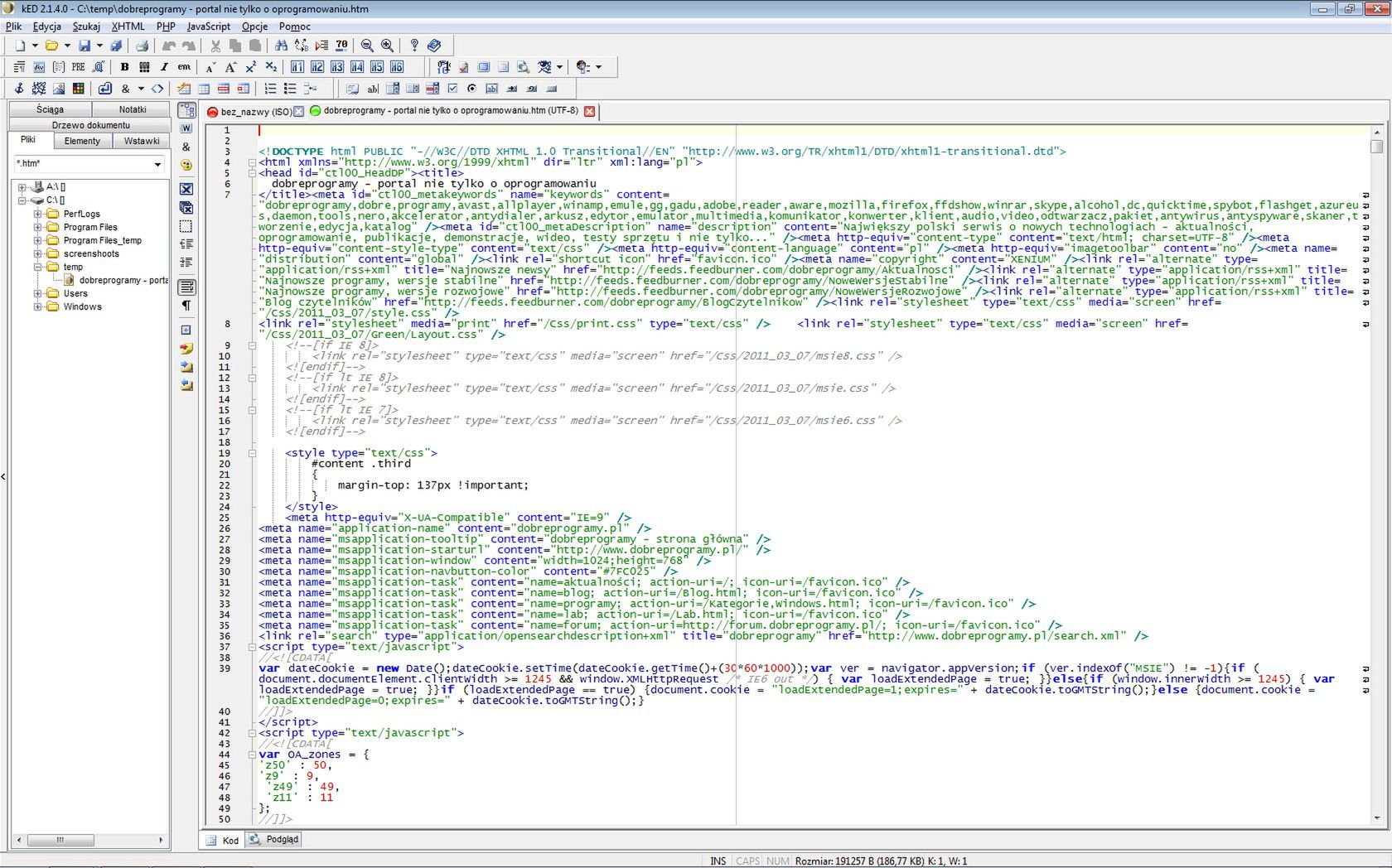Click the open folder icon in toolbar
The height and width of the screenshot is (868, 1392).
51,46
